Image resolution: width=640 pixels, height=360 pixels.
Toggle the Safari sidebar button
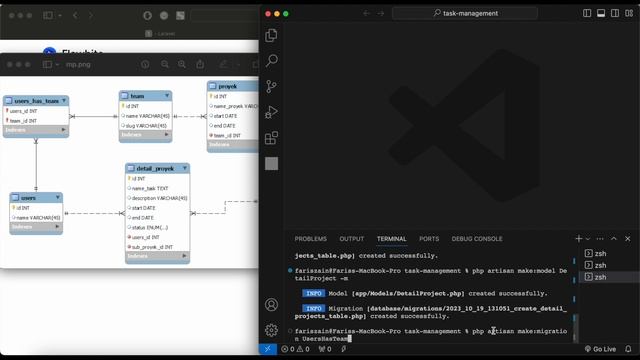pos(48,16)
